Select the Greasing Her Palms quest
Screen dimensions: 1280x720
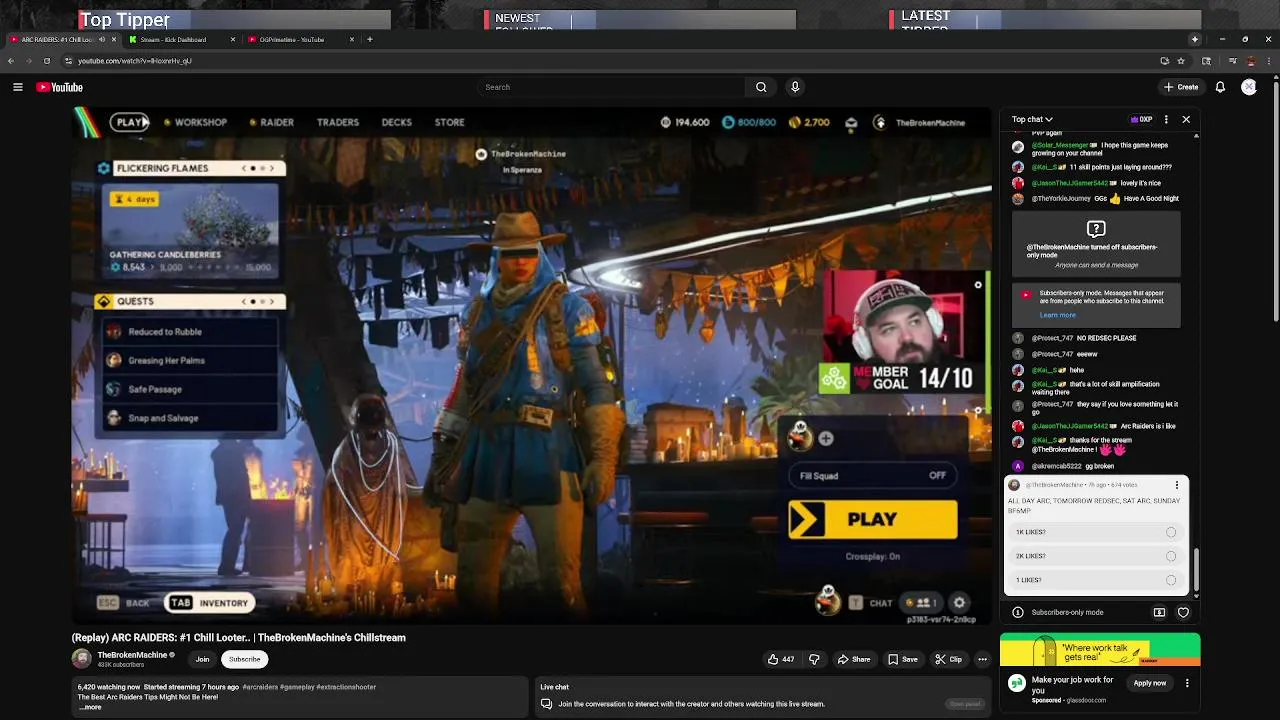coord(190,360)
